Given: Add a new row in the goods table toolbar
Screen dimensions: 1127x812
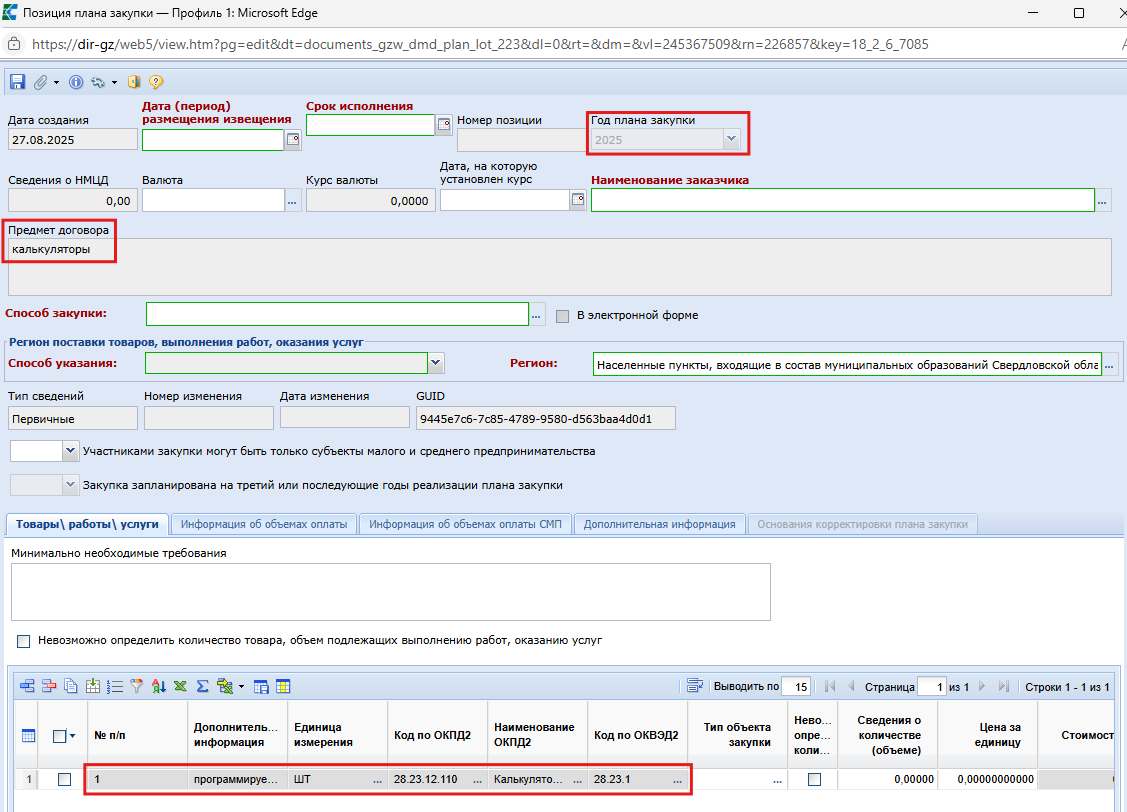Looking at the screenshot, I should coord(27,686).
